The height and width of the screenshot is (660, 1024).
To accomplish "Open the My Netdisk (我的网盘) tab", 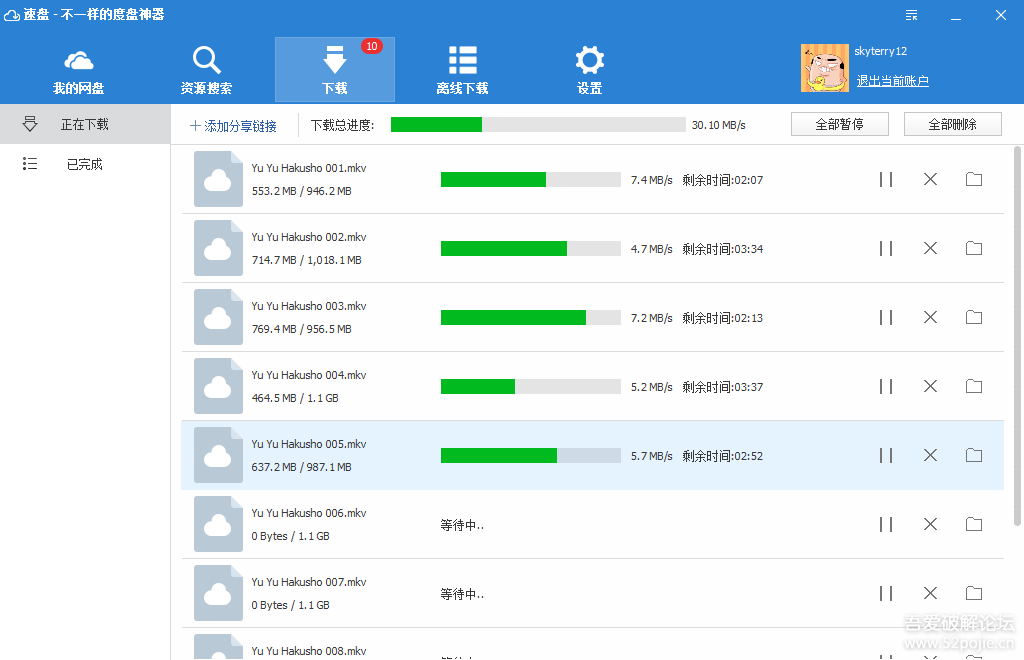I will [x=78, y=71].
